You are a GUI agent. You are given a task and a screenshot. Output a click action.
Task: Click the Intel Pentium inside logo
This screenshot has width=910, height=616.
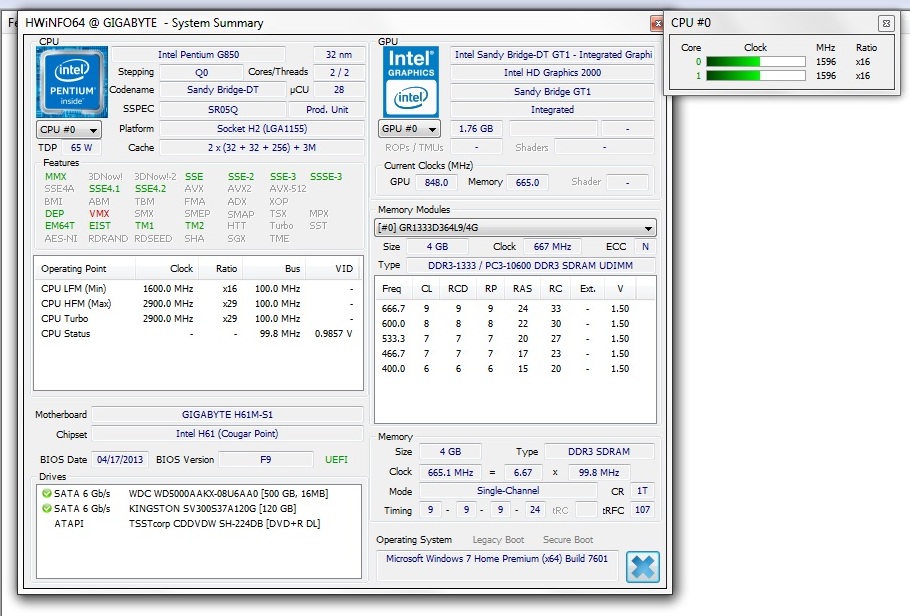pos(72,82)
